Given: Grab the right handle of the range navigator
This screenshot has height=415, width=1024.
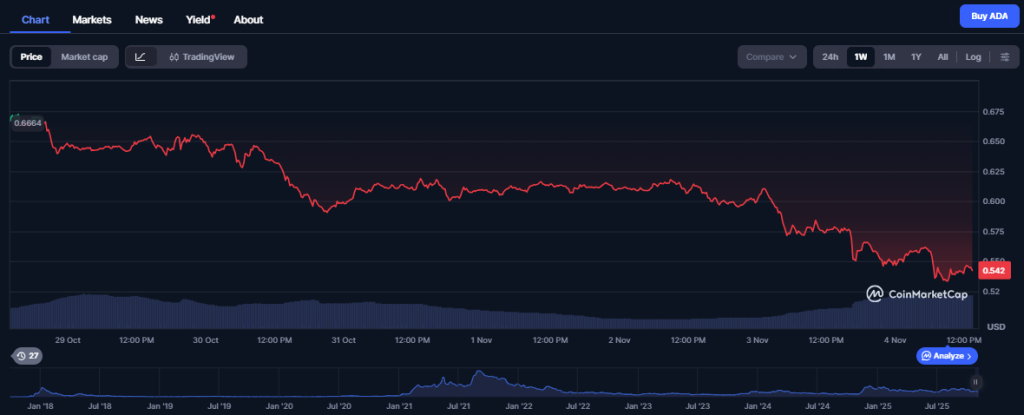Looking at the screenshot, I should point(975,382).
